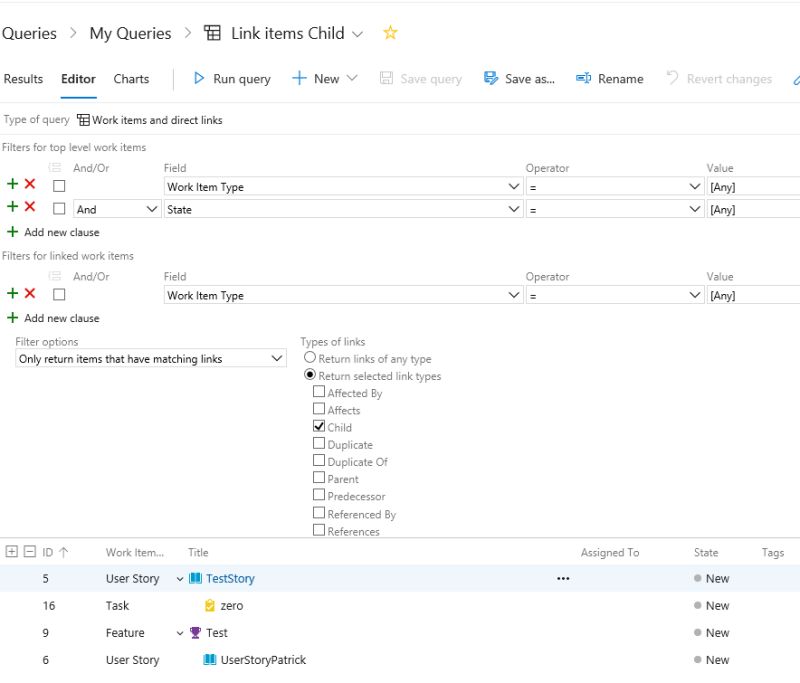
Task: Switch to the Results tab
Action: tap(23, 78)
